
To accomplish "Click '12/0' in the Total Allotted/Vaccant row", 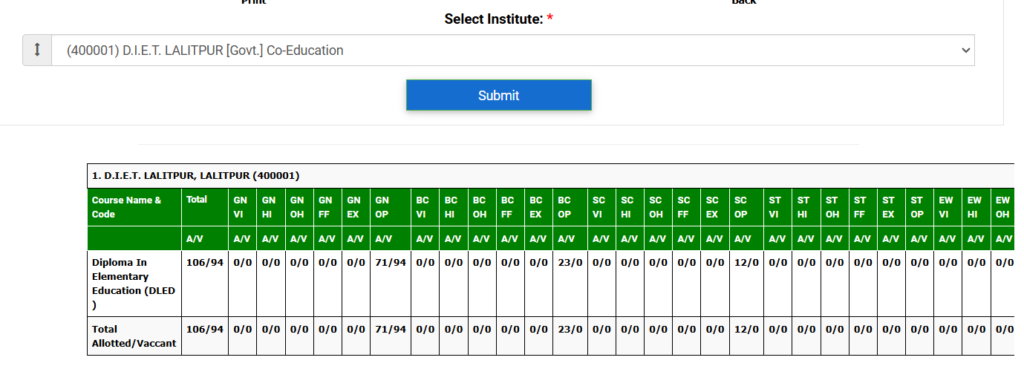I will [x=746, y=330].
